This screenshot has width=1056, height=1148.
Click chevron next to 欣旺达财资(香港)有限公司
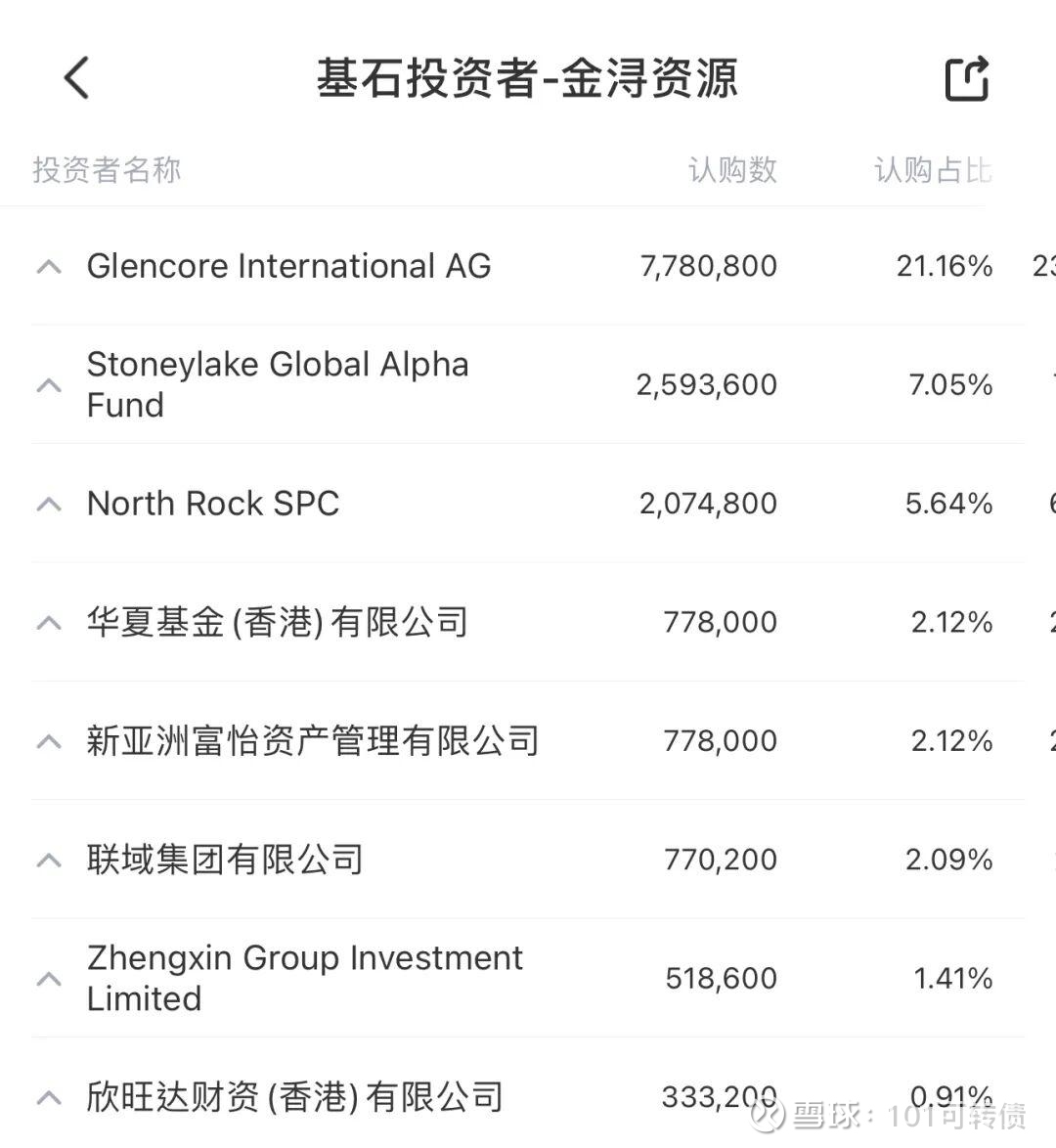point(49,1098)
